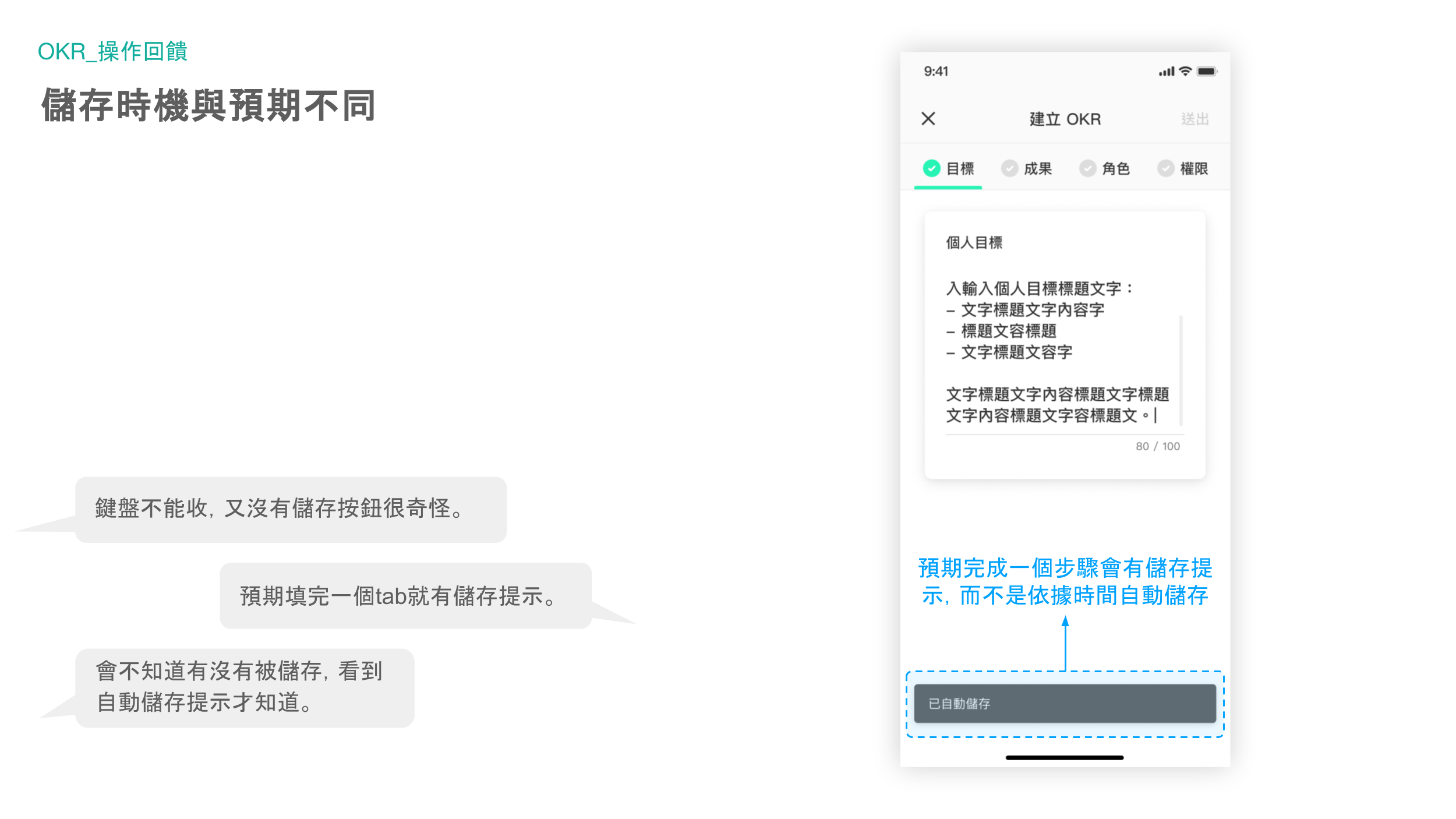Click the green label OKR_操作回饋
1456x819 pixels.
pos(112,51)
